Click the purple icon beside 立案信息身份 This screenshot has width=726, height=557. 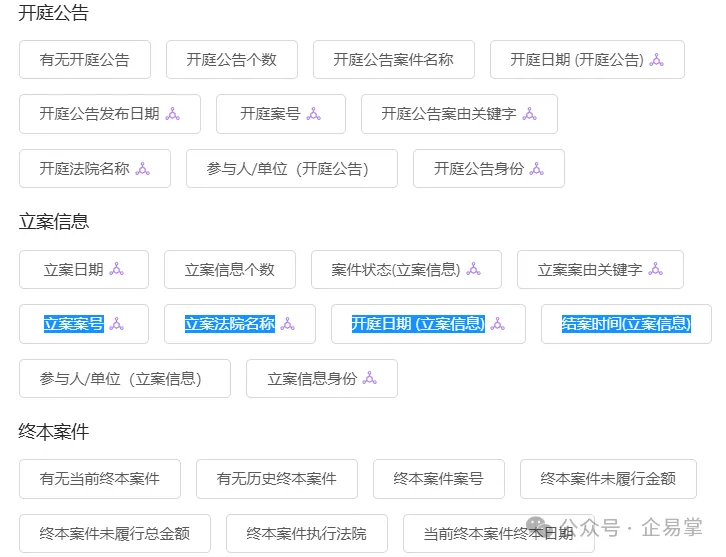pos(369,378)
